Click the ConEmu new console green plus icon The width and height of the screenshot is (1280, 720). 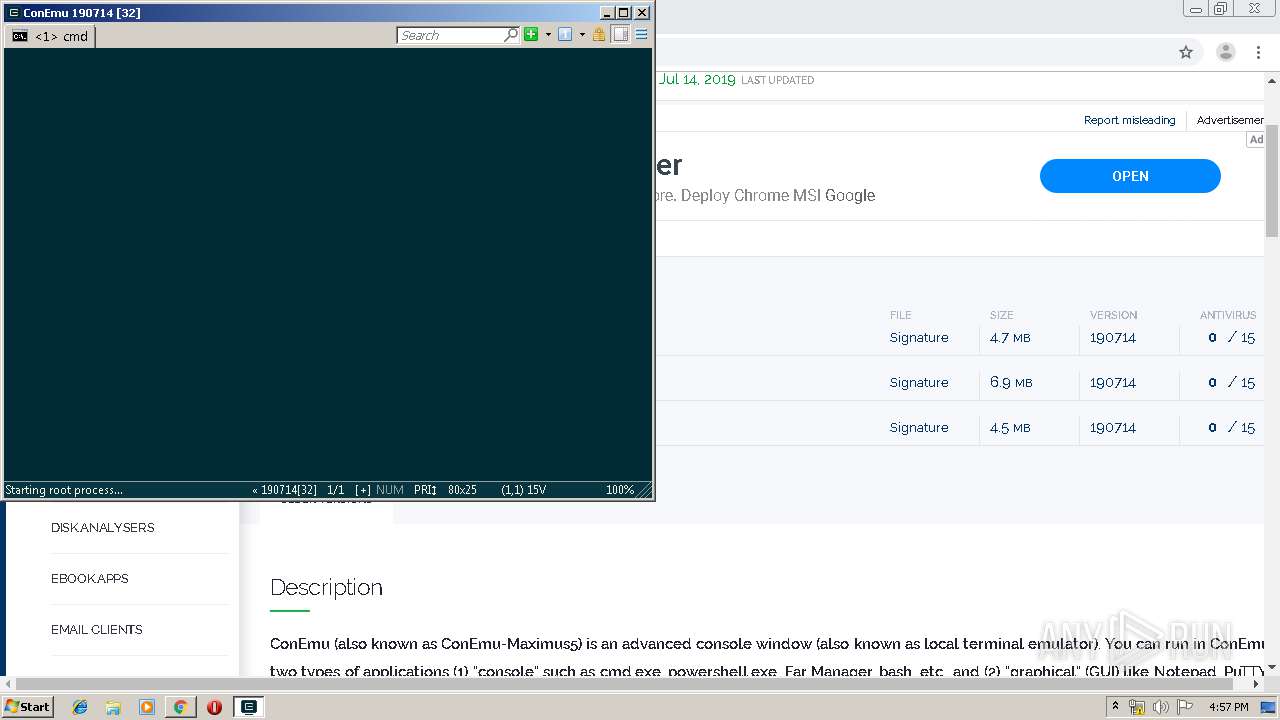click(x=531, y=34)
